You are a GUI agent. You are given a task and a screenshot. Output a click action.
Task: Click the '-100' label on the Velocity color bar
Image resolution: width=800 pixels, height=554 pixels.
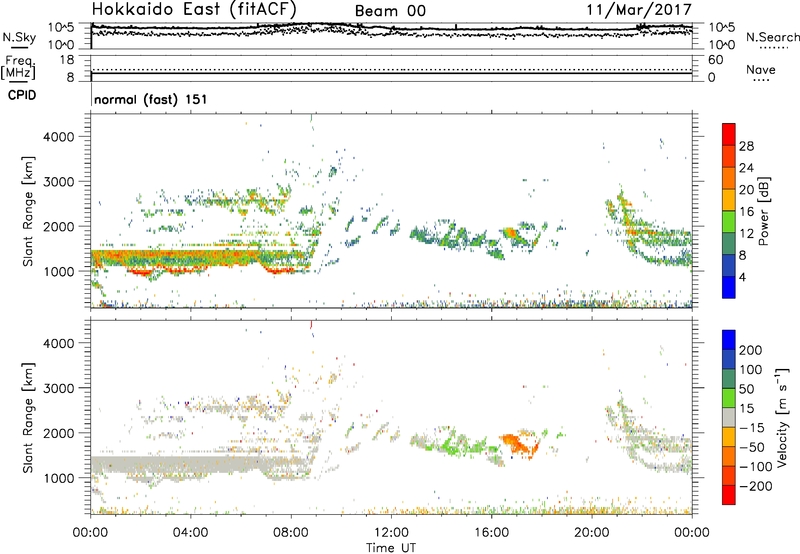tap(755, 466)
